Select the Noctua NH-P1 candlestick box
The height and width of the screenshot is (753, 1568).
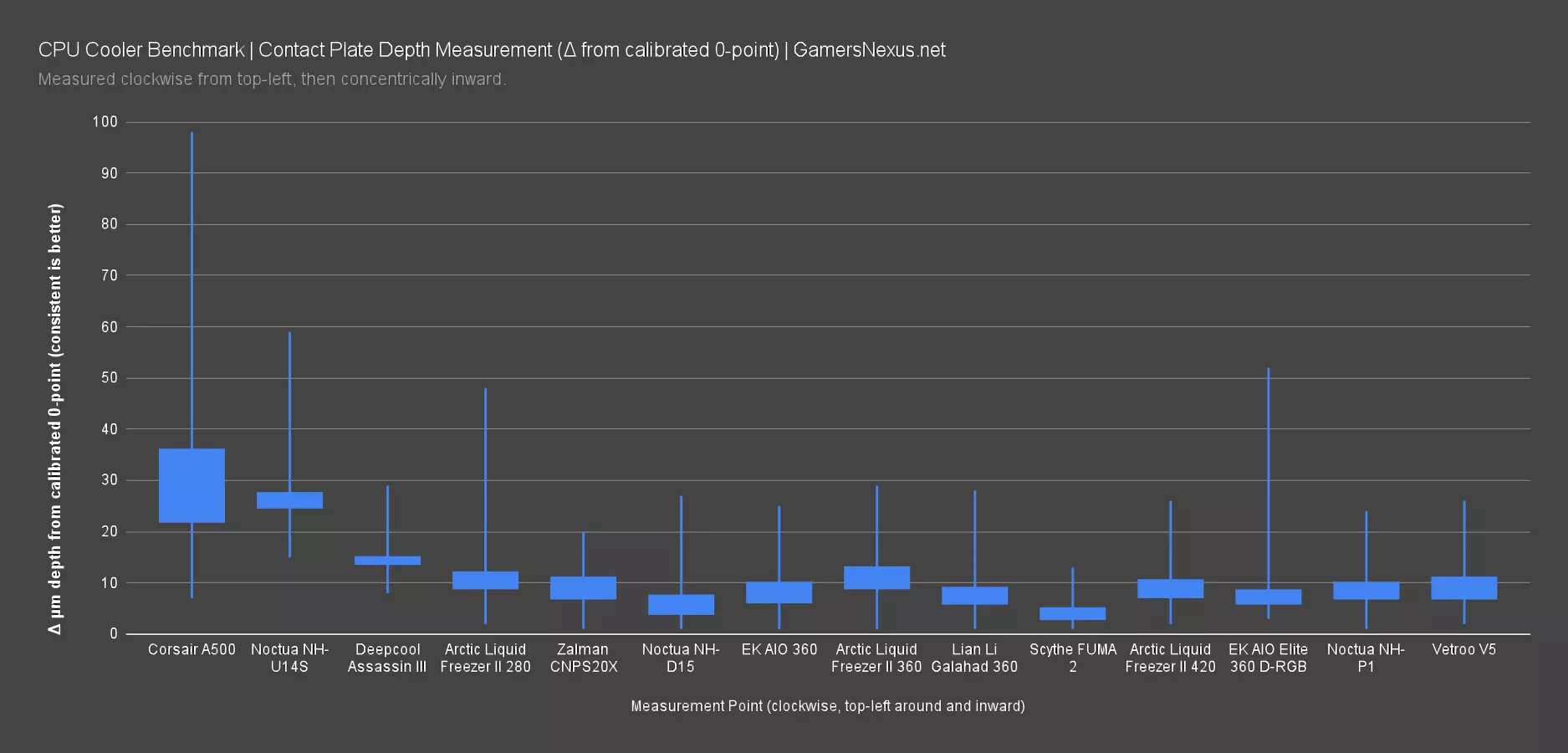click(x=1366, y=591)
